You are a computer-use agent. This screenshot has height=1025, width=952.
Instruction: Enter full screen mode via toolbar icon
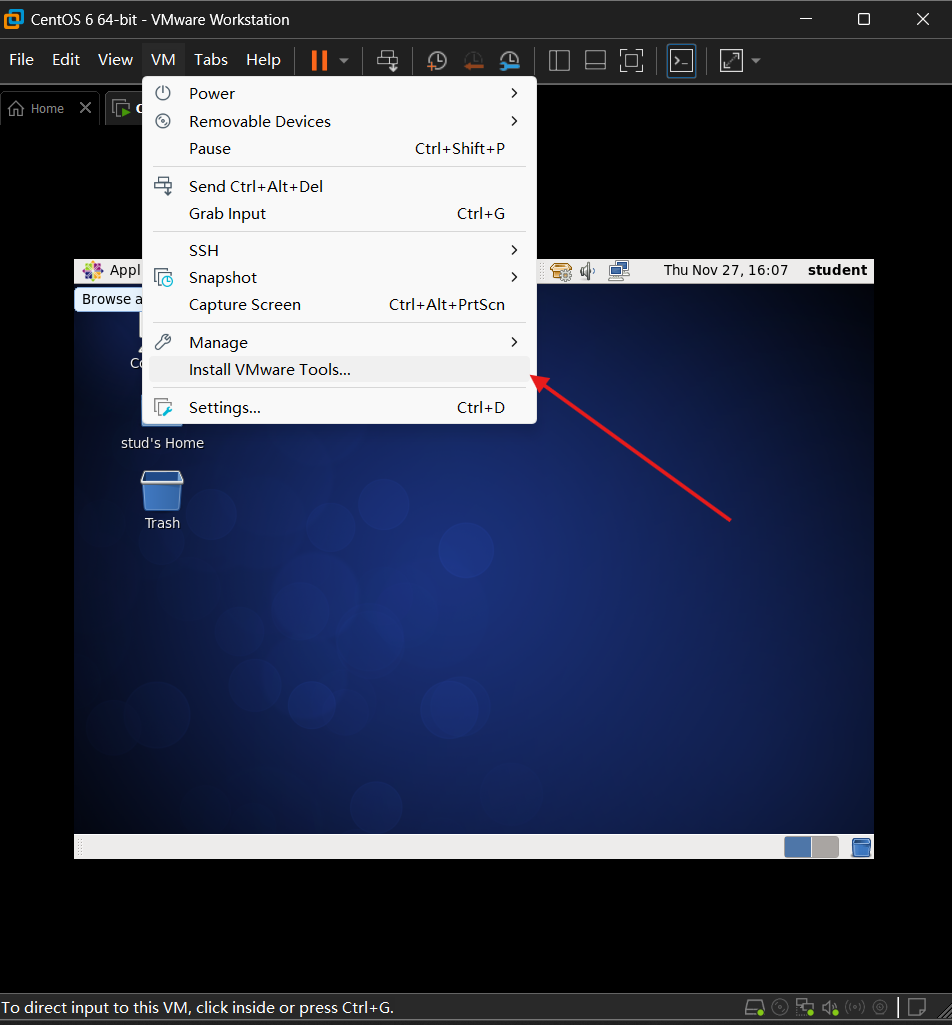(632, 61)
